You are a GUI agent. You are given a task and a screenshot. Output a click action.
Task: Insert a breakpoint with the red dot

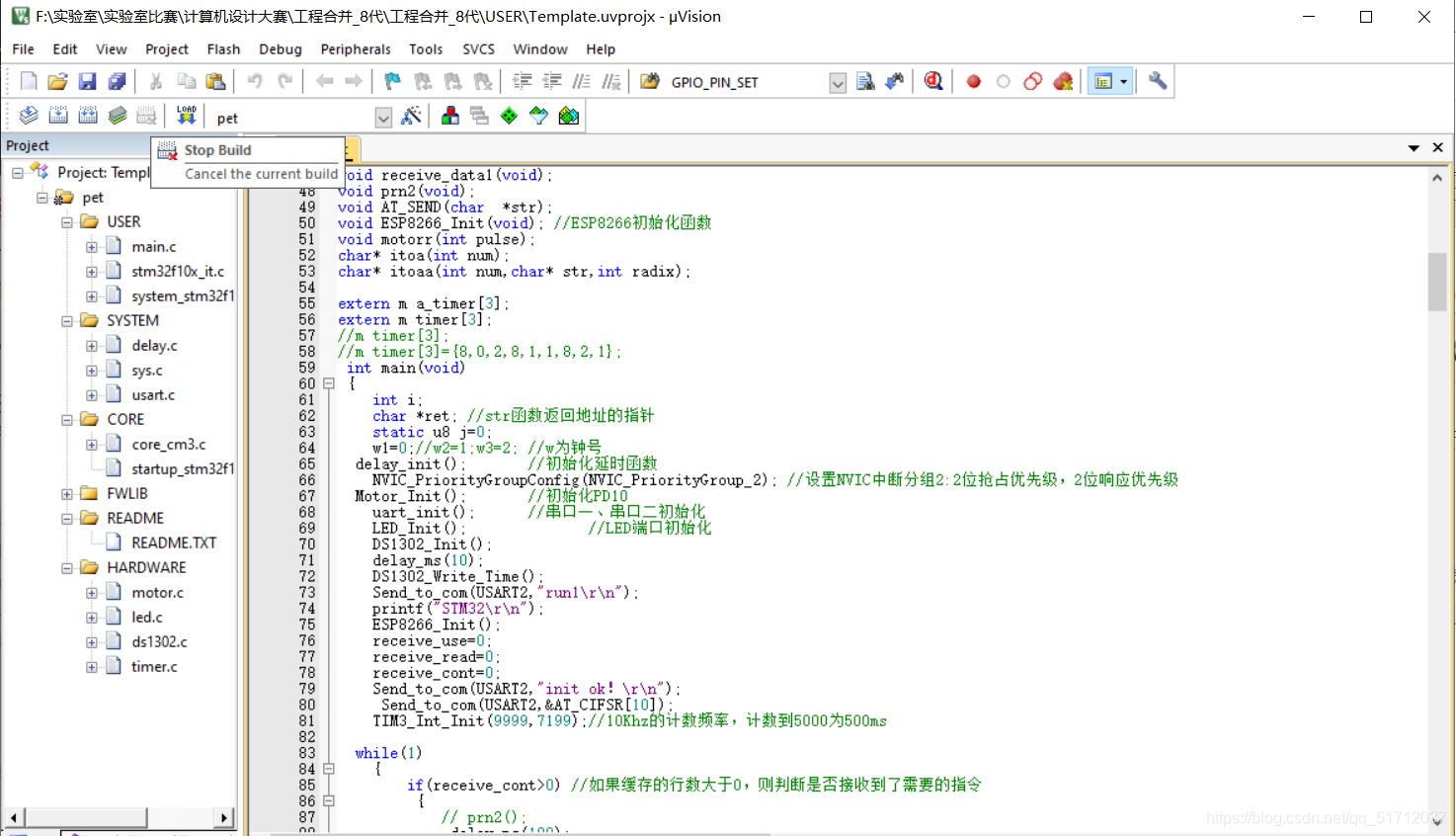(x=974, y=82)
